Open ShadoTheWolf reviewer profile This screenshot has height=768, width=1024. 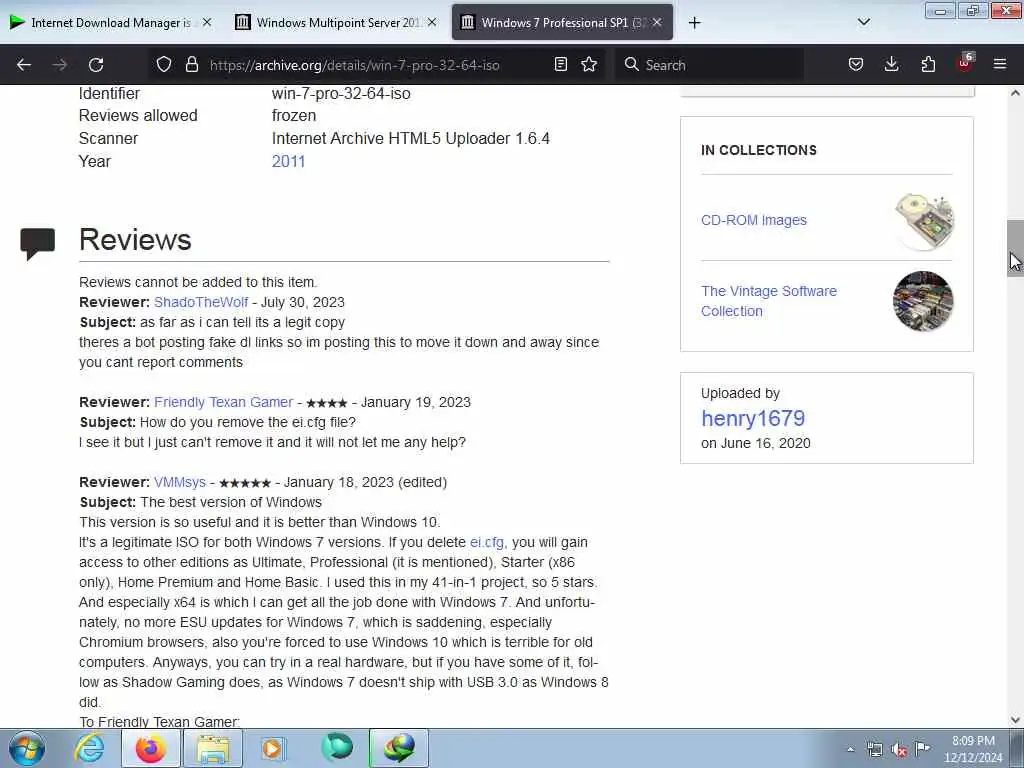pos(201,302)
